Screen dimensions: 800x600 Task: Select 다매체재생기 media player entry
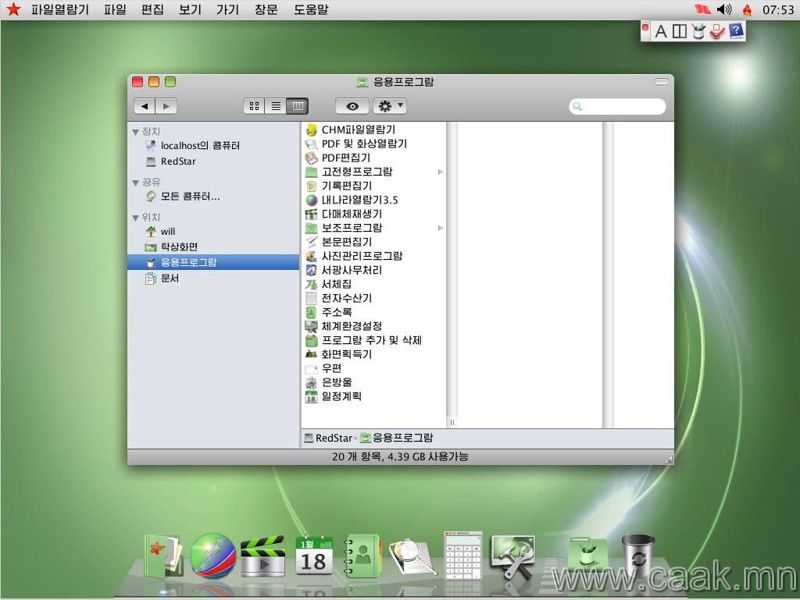coord(343,214)
